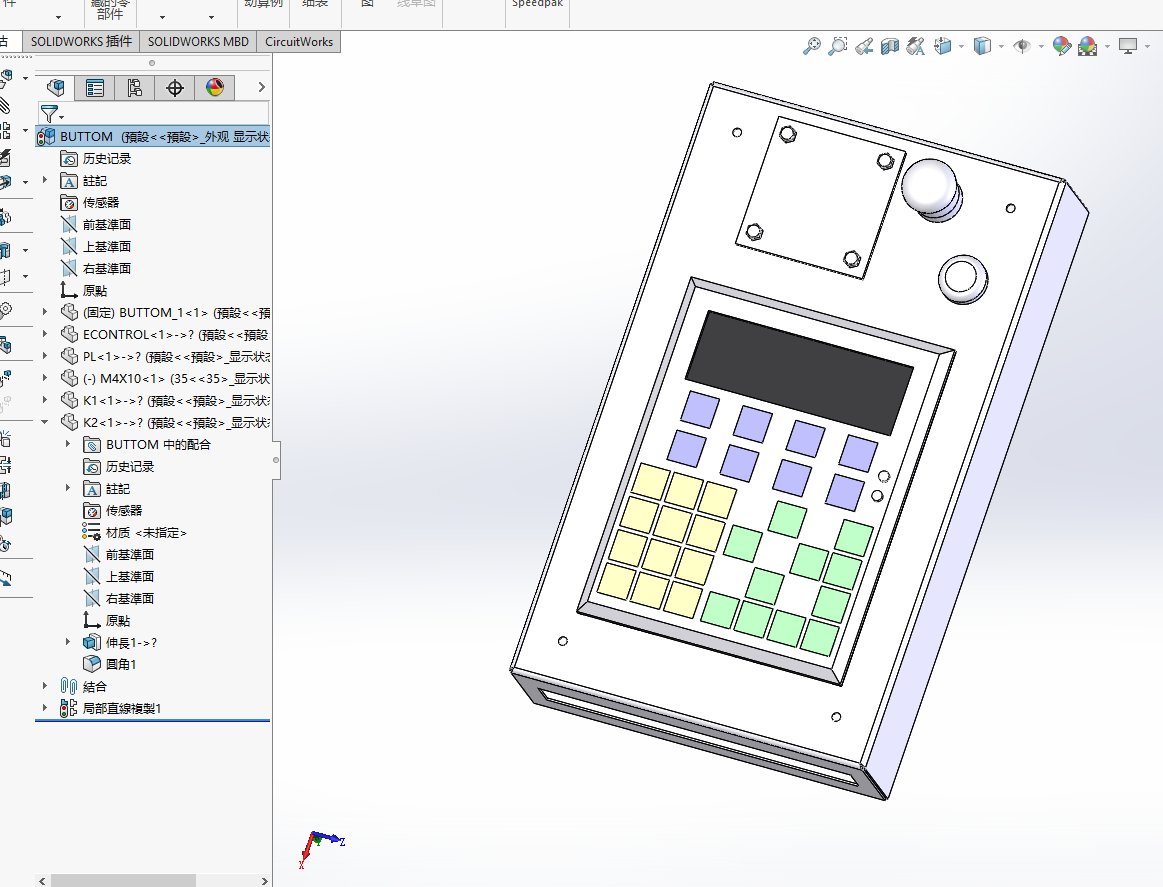Image resolution: width=1163 pixels, height=887 pixels.
Task: Expand the PL<1> component
Action: (x=45, y=356)
